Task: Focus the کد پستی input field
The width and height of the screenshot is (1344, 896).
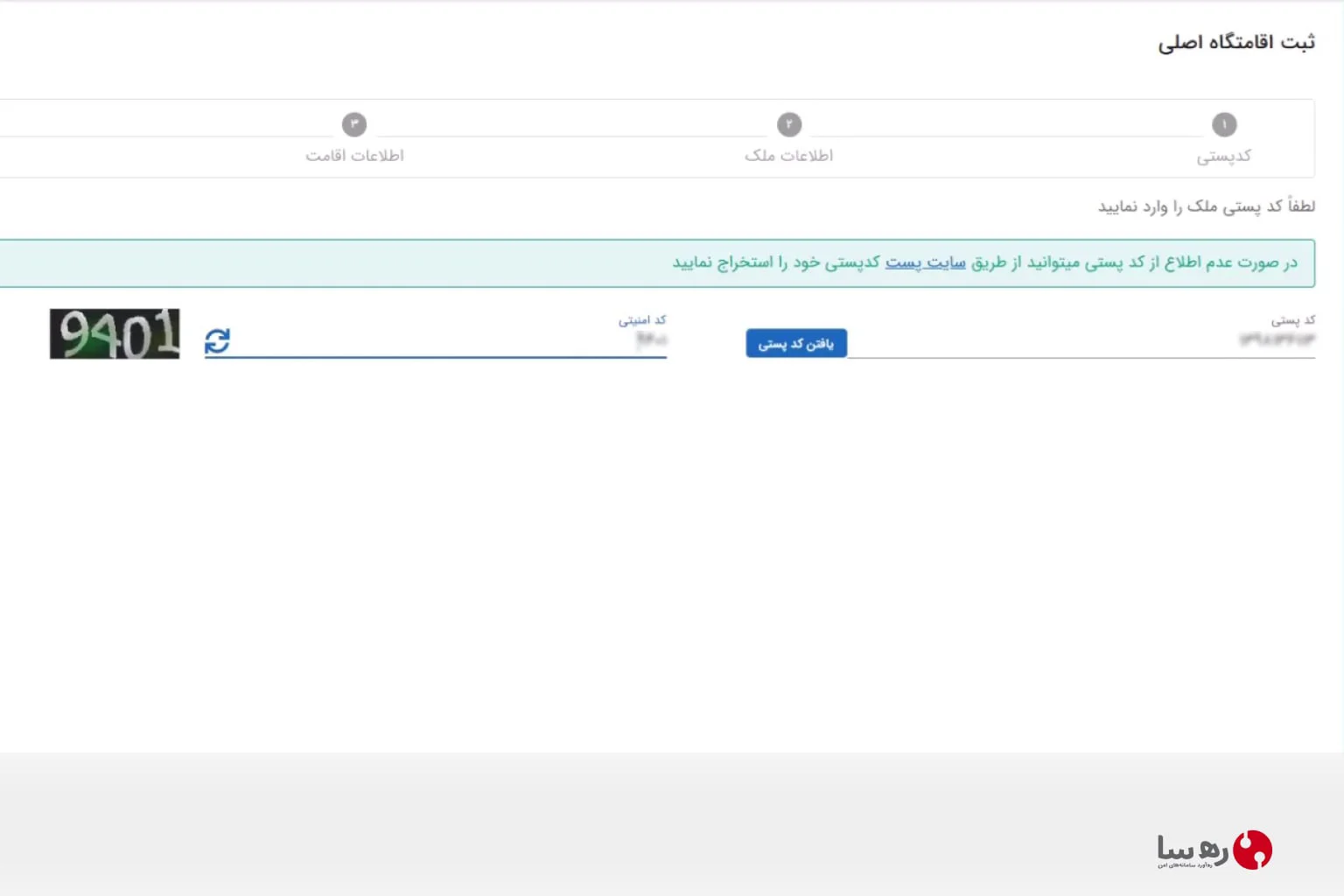Action: tap(1081, 339)
